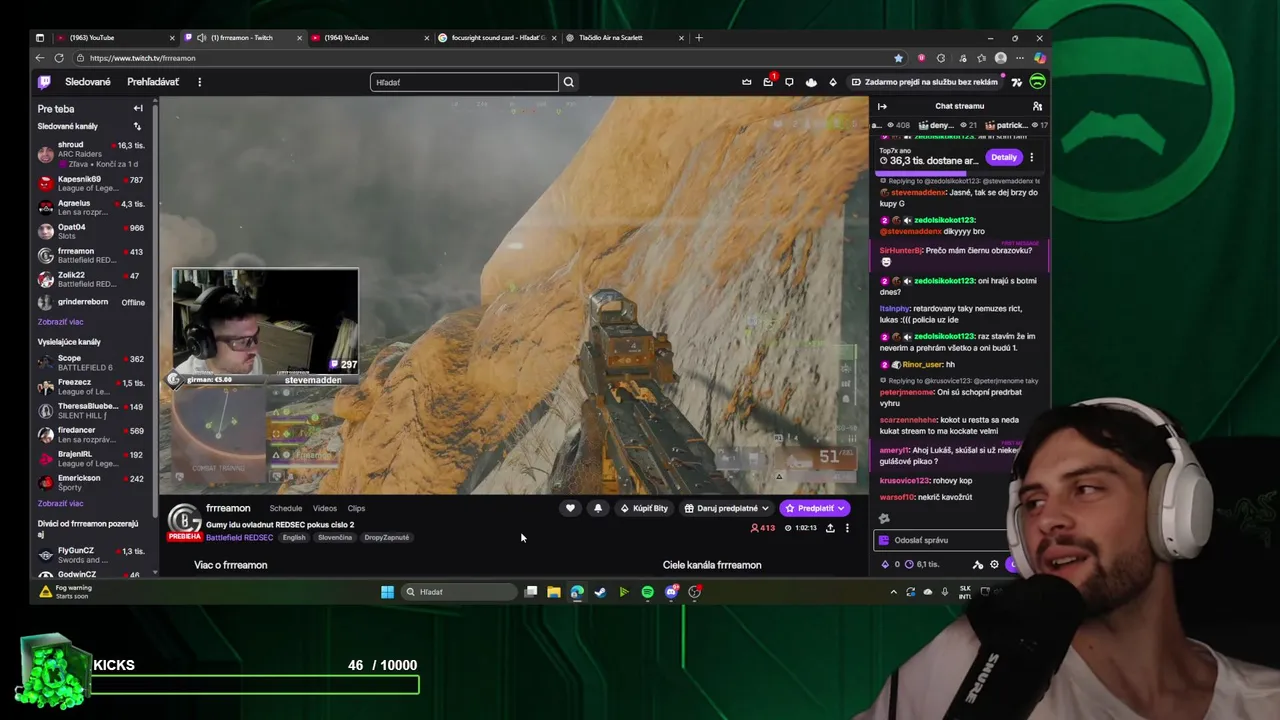Toggle the channel notification bell
The width and height of the screenshot is (1280, 720).
click(x=598, y=508)
